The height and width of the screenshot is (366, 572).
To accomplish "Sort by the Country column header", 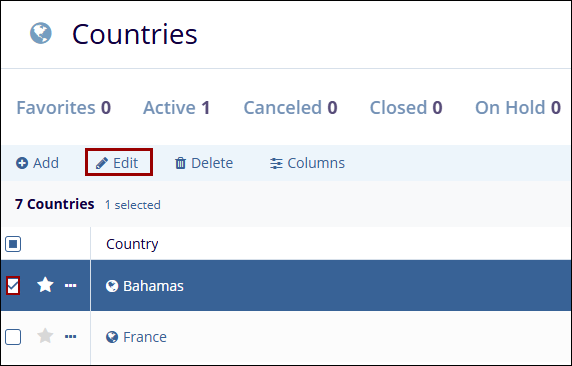I will coord(132,244).
